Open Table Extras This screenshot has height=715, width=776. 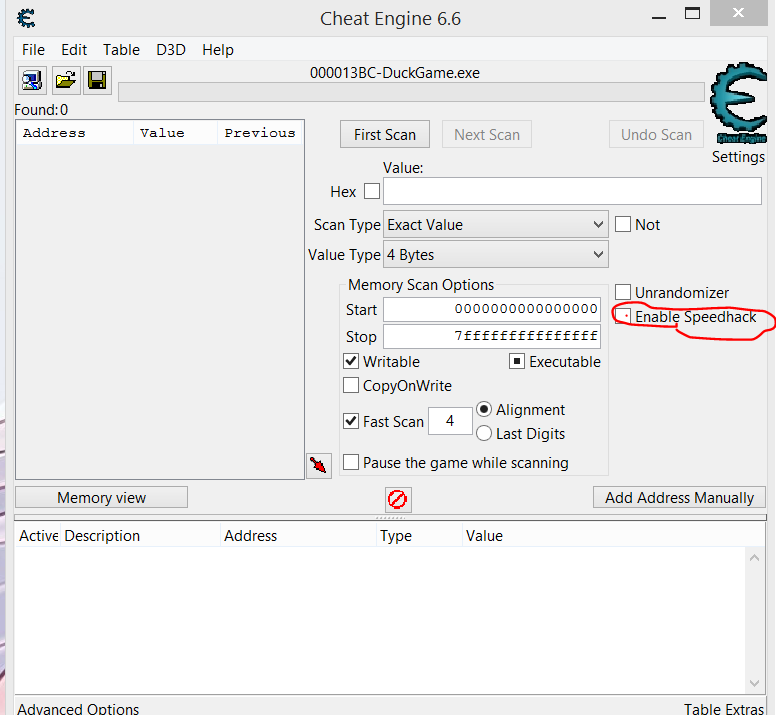pyautogui.click(x=724, y=708)
